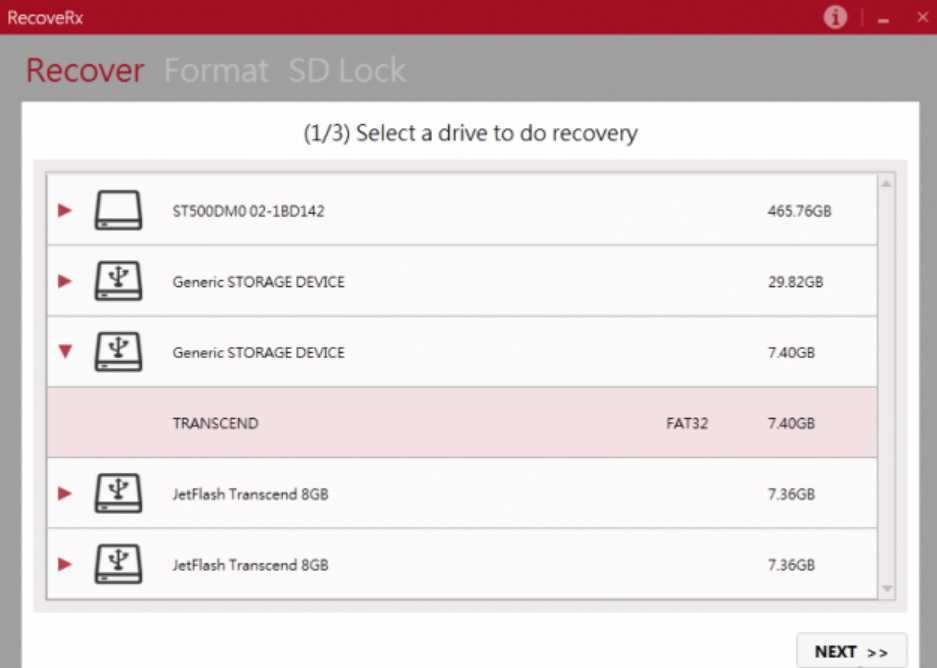Switch to the Format tab
This screenshot has height=668, width=937.
pos(216,71)
